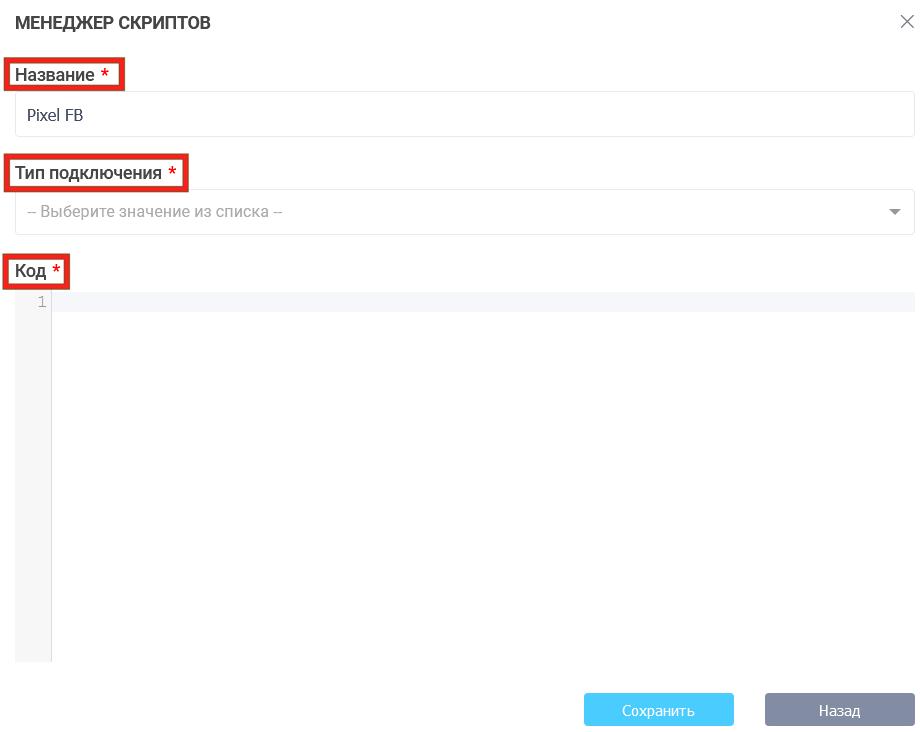Screen dimensions: 920x732
Task: Click empty area of code editor body
Action: tap(482, 480)
